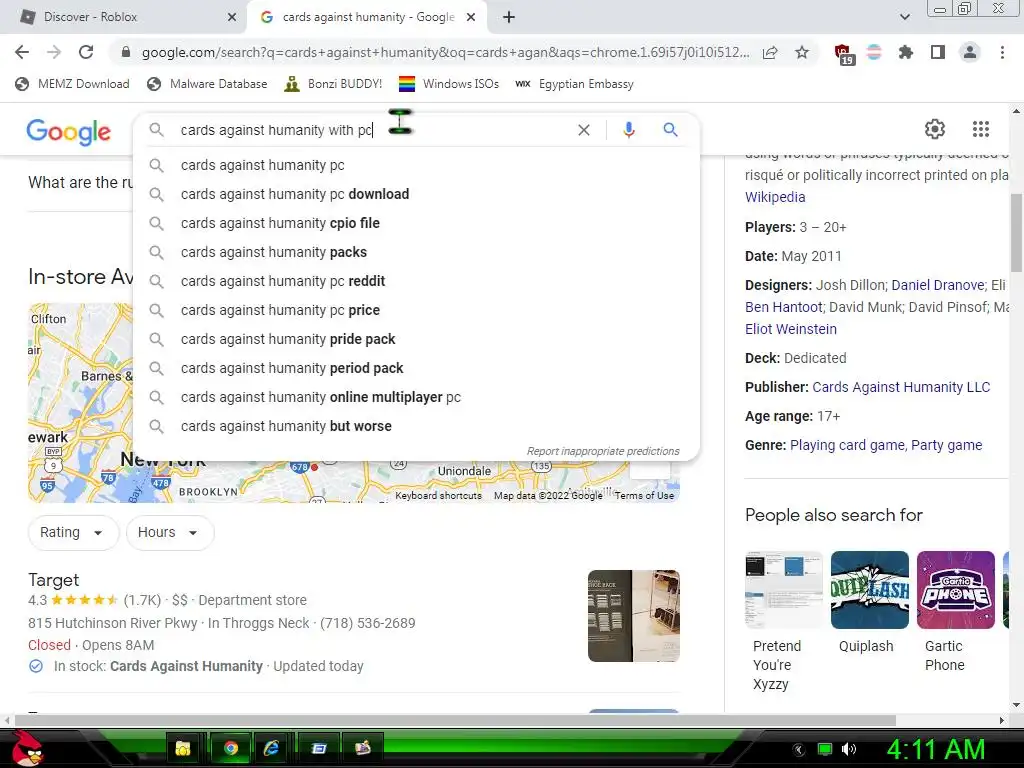Toggle the browser side panel
The image size is (1024, 768).
point(938,52)
